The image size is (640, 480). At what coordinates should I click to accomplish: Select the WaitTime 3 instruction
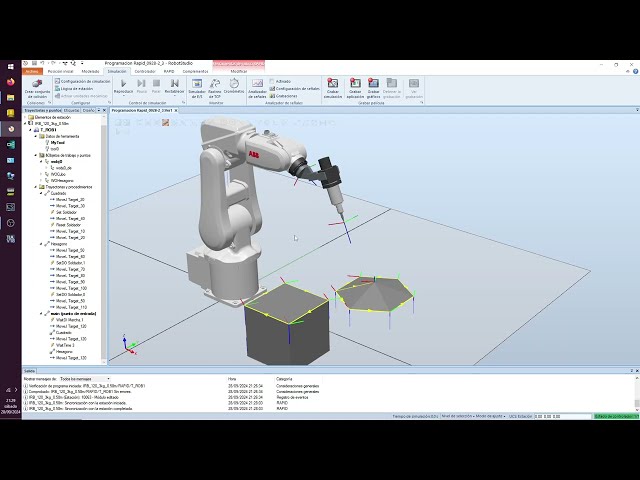65,345
